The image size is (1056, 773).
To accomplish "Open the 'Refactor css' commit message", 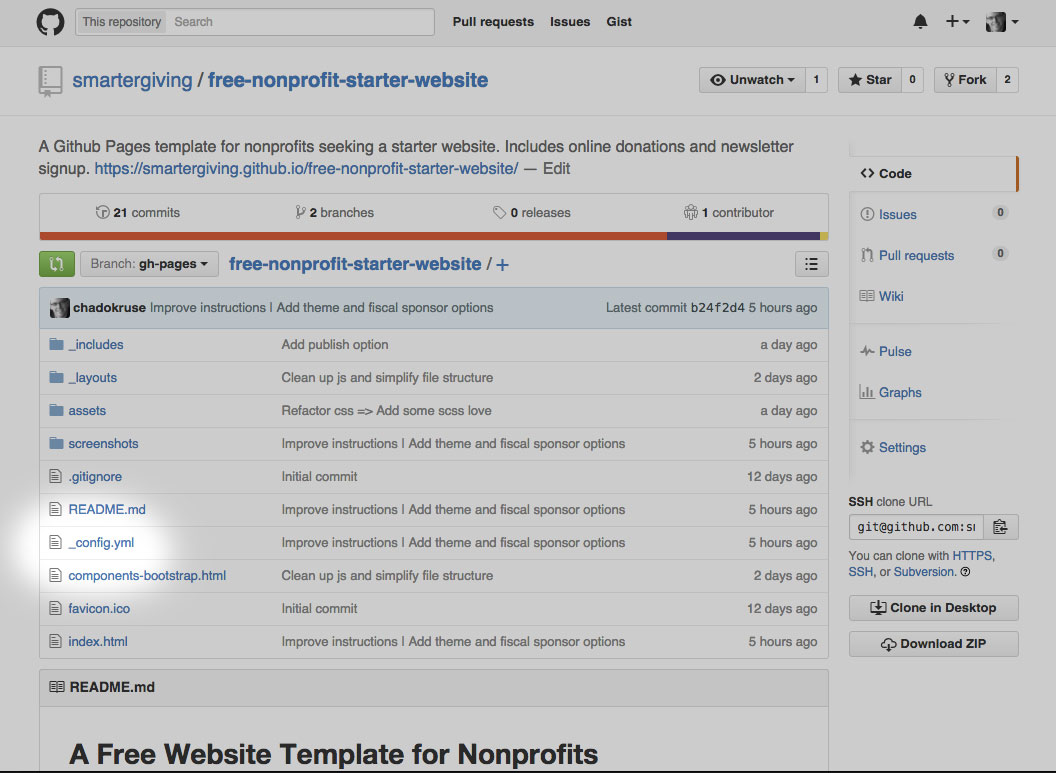I will [x=387, y=411].
